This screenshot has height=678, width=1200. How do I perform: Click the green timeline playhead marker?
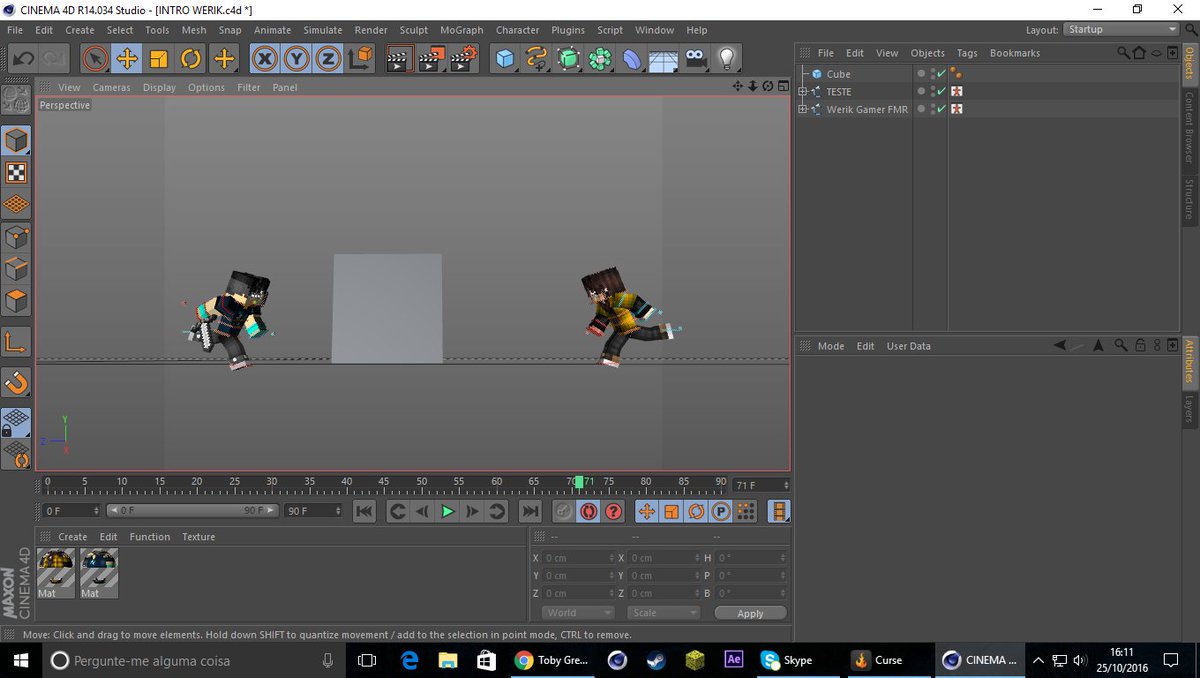[x=578, y=482]
